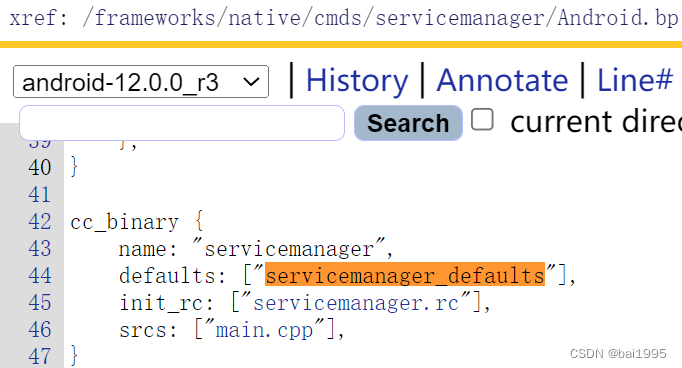Jump to line number 44
The height and width of the screenshot is (368, 682).
pyautogui.click(x=40, y=275)
